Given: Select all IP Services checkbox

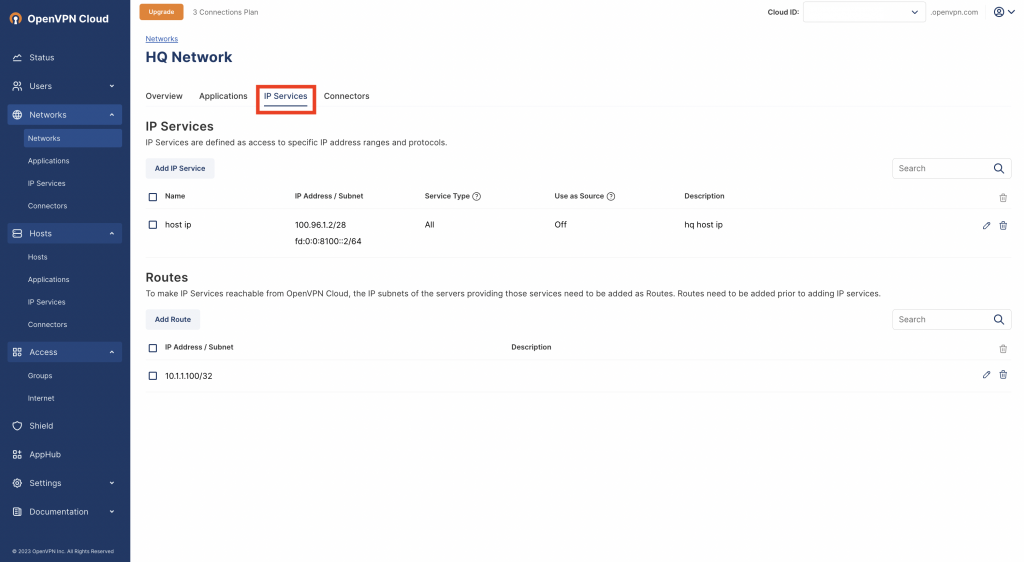Looking at the screenshot, I should coord(153,197).
